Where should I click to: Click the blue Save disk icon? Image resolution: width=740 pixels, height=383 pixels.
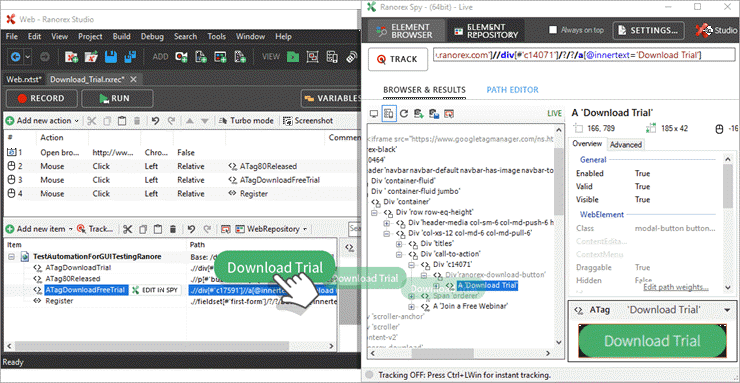point(111,57)
